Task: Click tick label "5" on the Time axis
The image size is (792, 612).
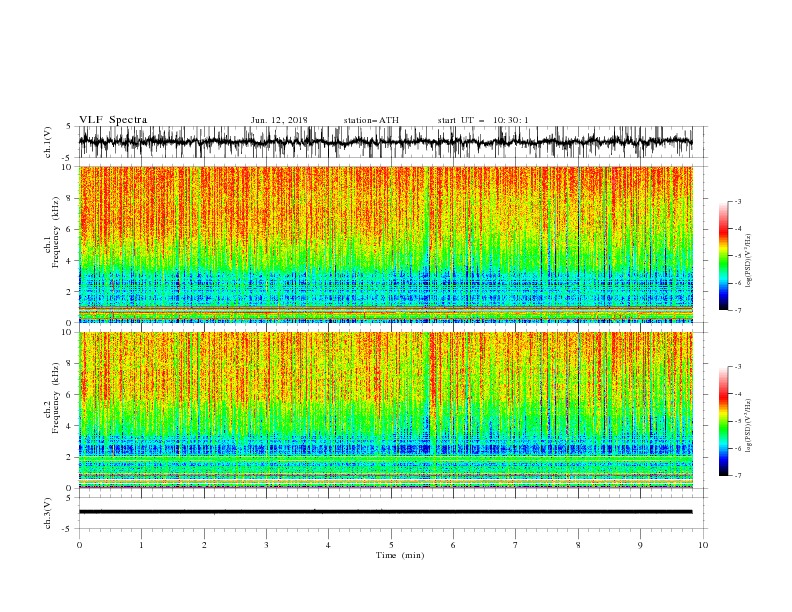Action: (391, 545)
